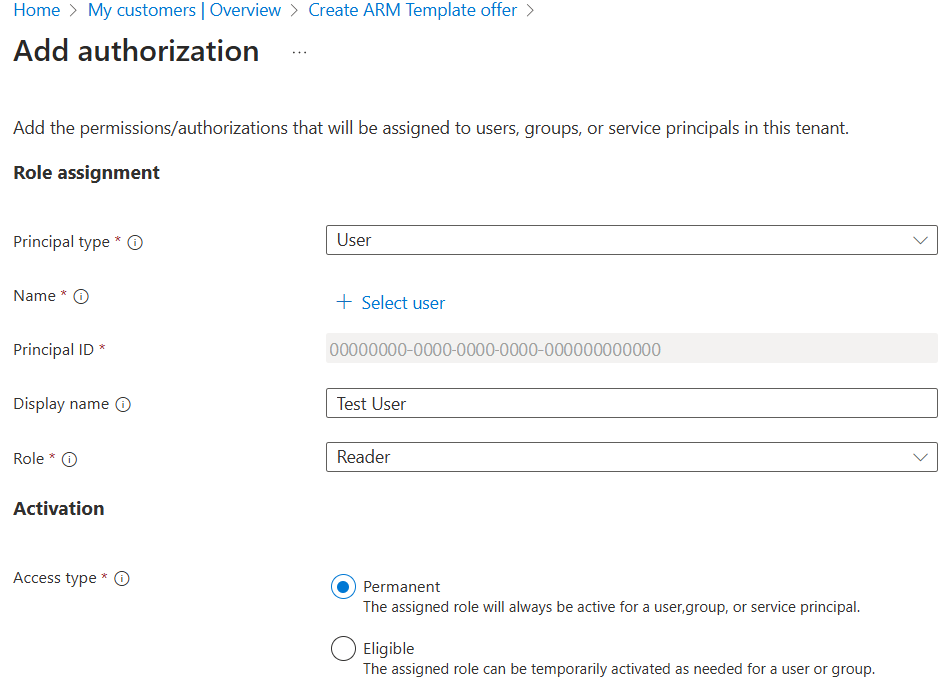Image resolution: width=952 pixels, height=692 pixels.
Task: Go to the Home breadcrumb link
Action: point(36,10)
